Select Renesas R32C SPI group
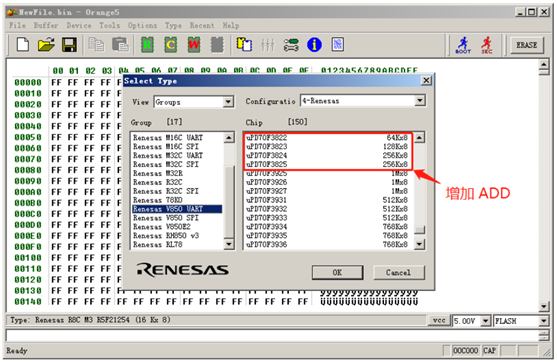Image resolution: width=557 pixels, height=362 pixels. coord(177,191)
